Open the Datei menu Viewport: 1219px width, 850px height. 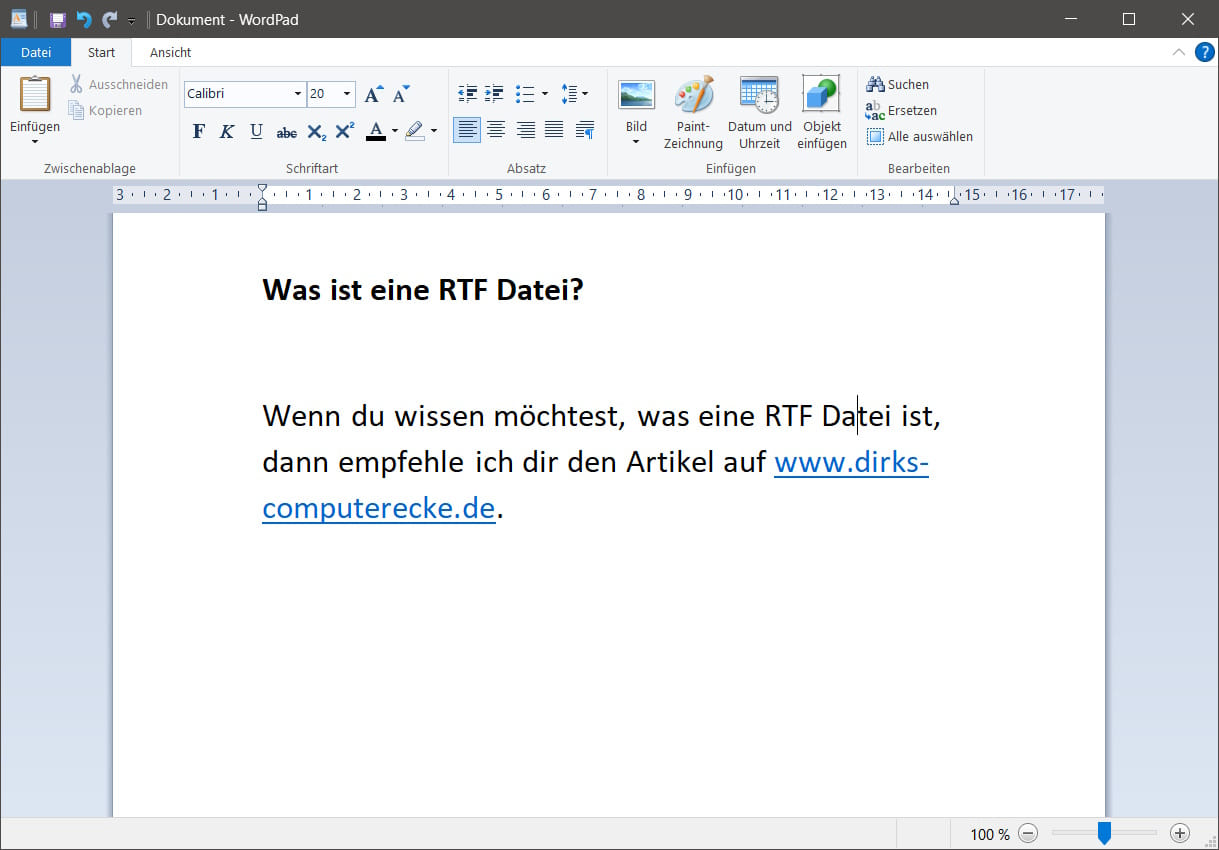click(x=35, y=52)
